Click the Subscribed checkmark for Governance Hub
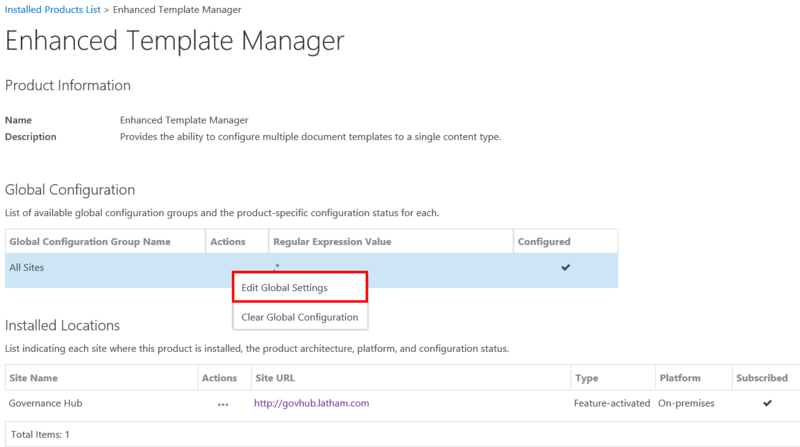Image resolution: width=800 pixels, height=447 pixels. [x=767, y=403]
